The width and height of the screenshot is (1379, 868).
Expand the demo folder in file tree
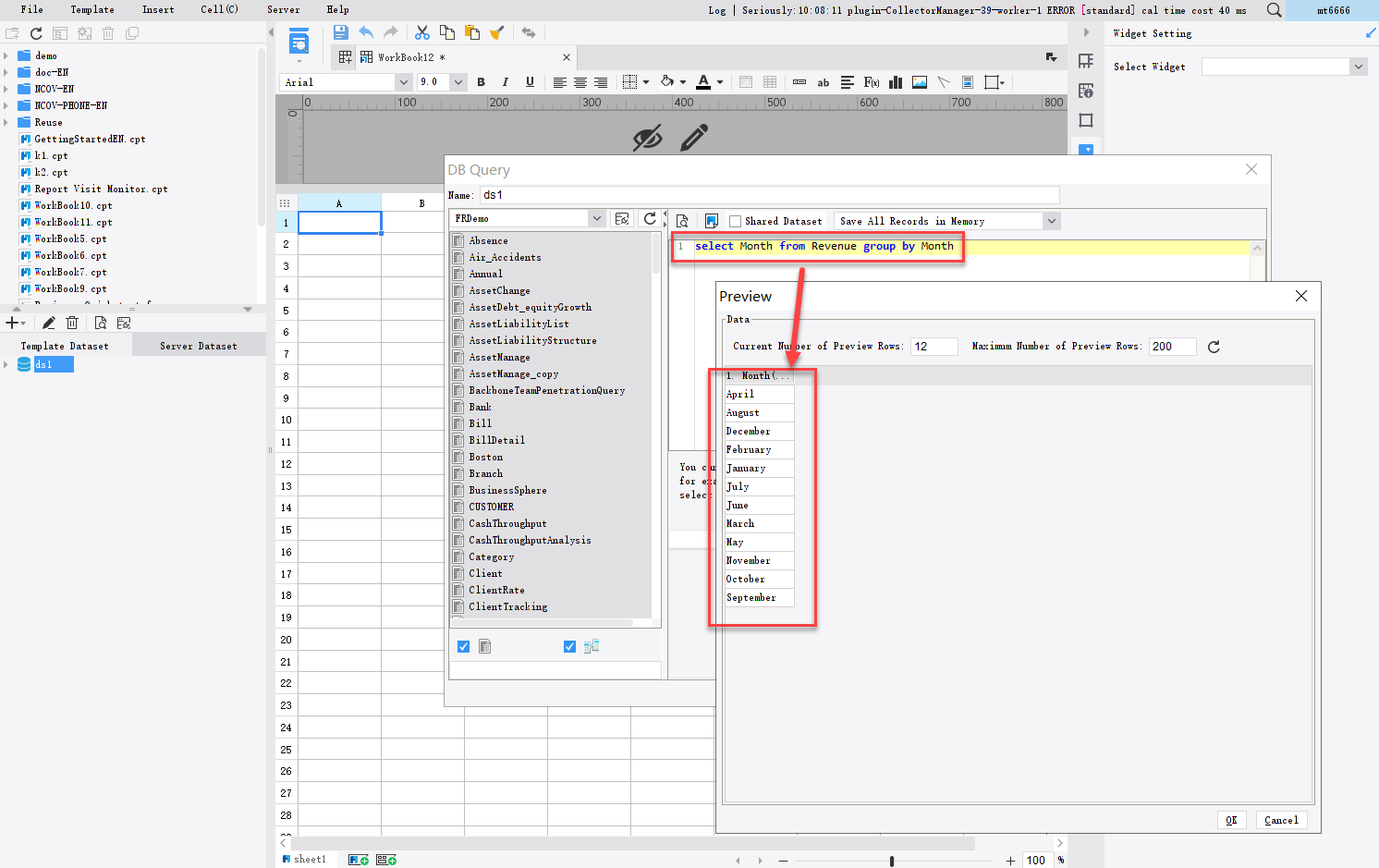click(x=6, y=55)
